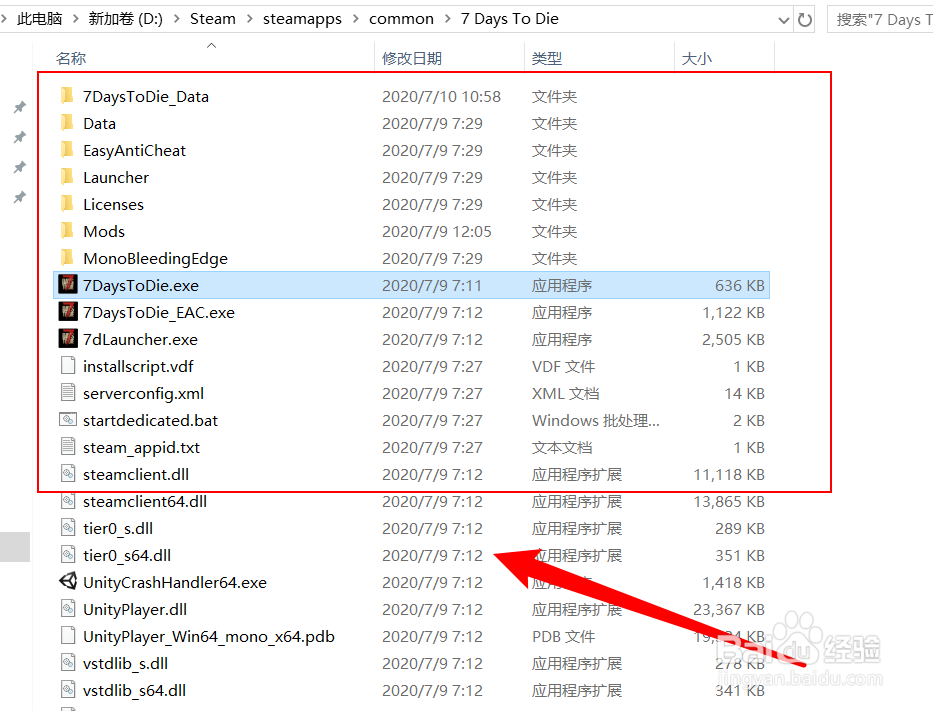The width and height of the screenshot is (933, 711).
Task: Click the Launcher folder icon
Action: pyautogui.click(x=67, y=177)
